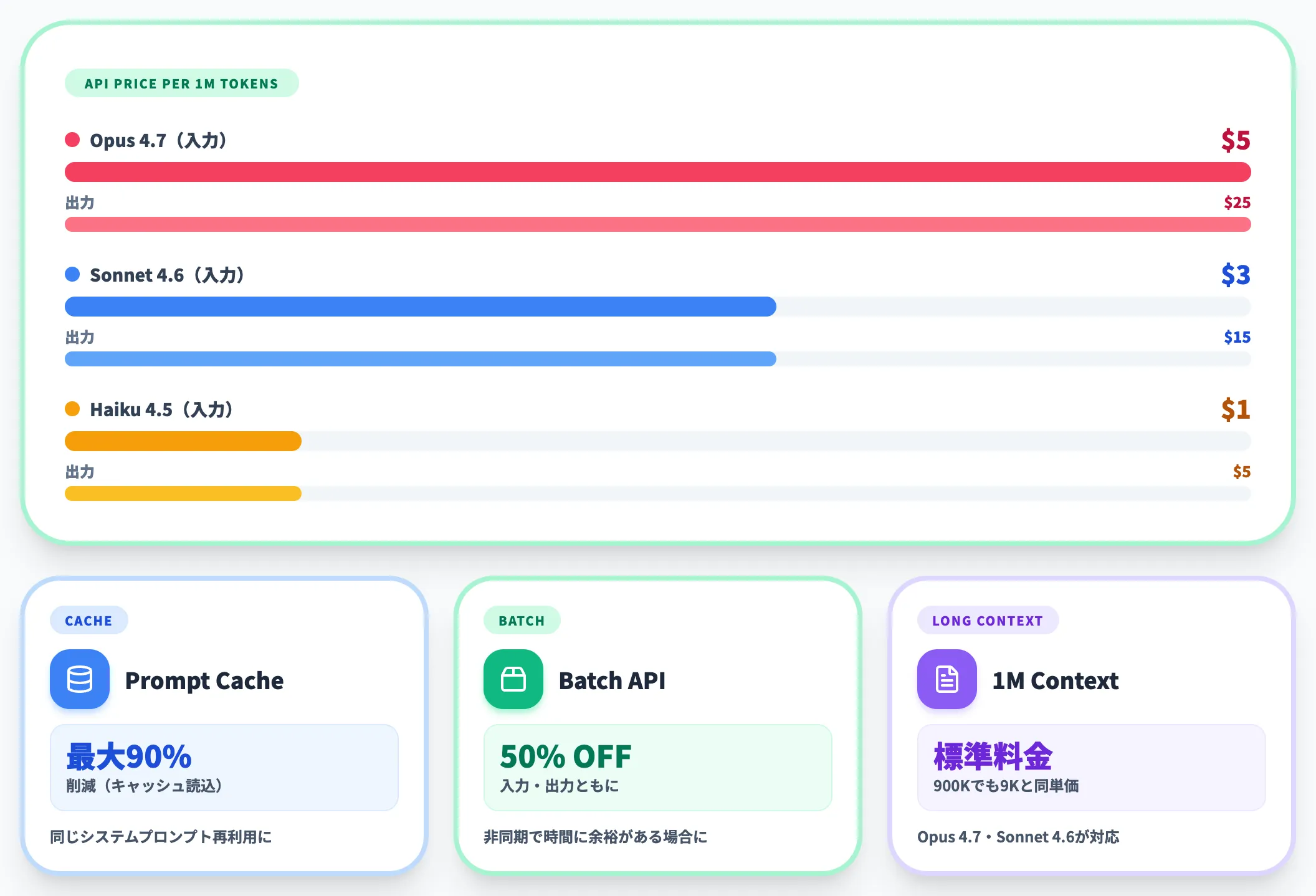Click the BATCH tag badge
Viewport: 1316px width, 896px height.
point(522,621)
